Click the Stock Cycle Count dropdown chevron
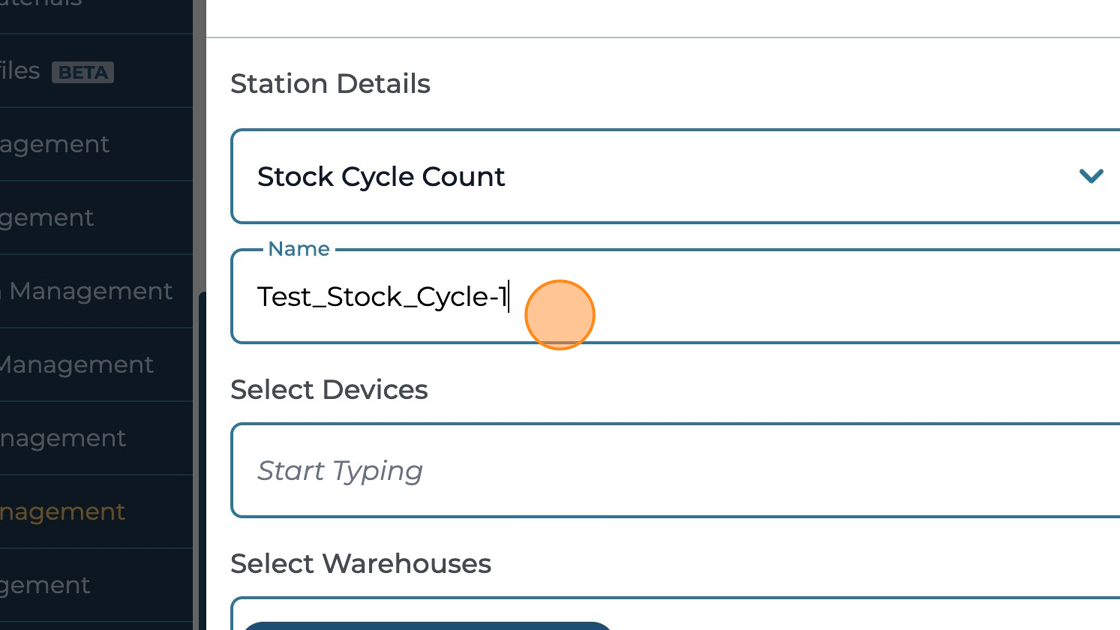The width and height of the screenshot is (1120, 630). click(1090, 177)
